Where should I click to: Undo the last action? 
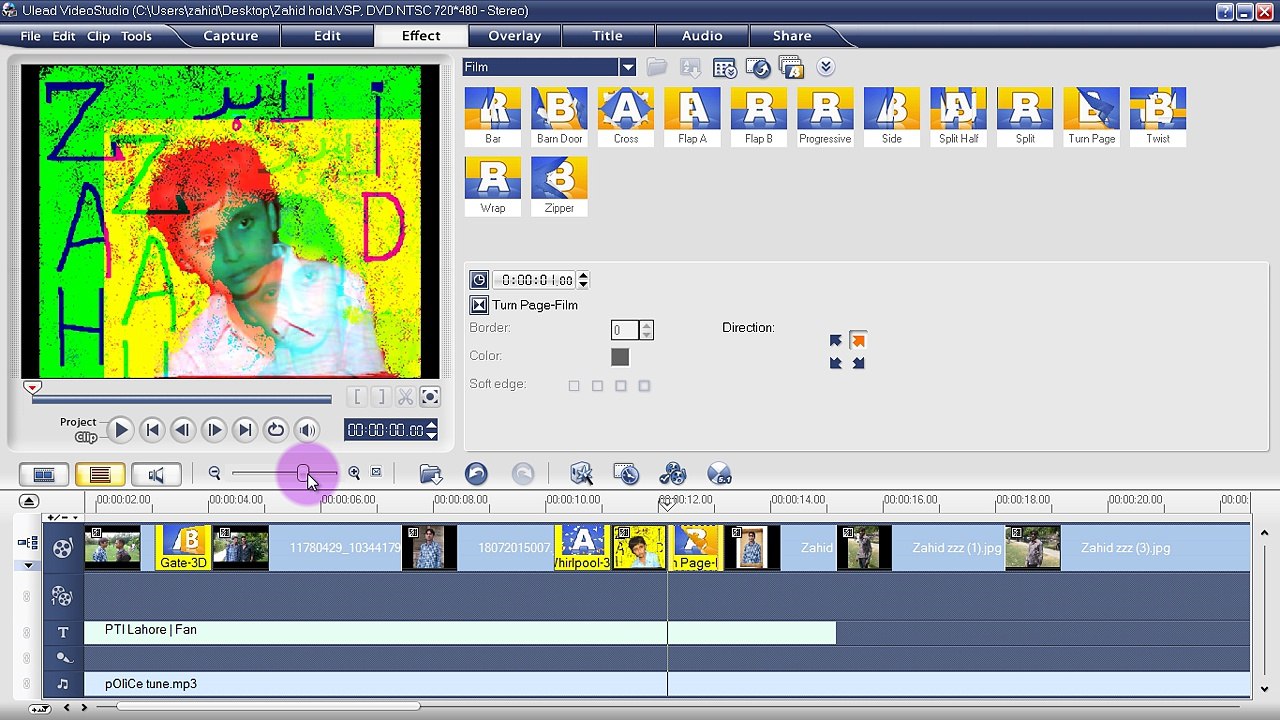click(476, 474)
